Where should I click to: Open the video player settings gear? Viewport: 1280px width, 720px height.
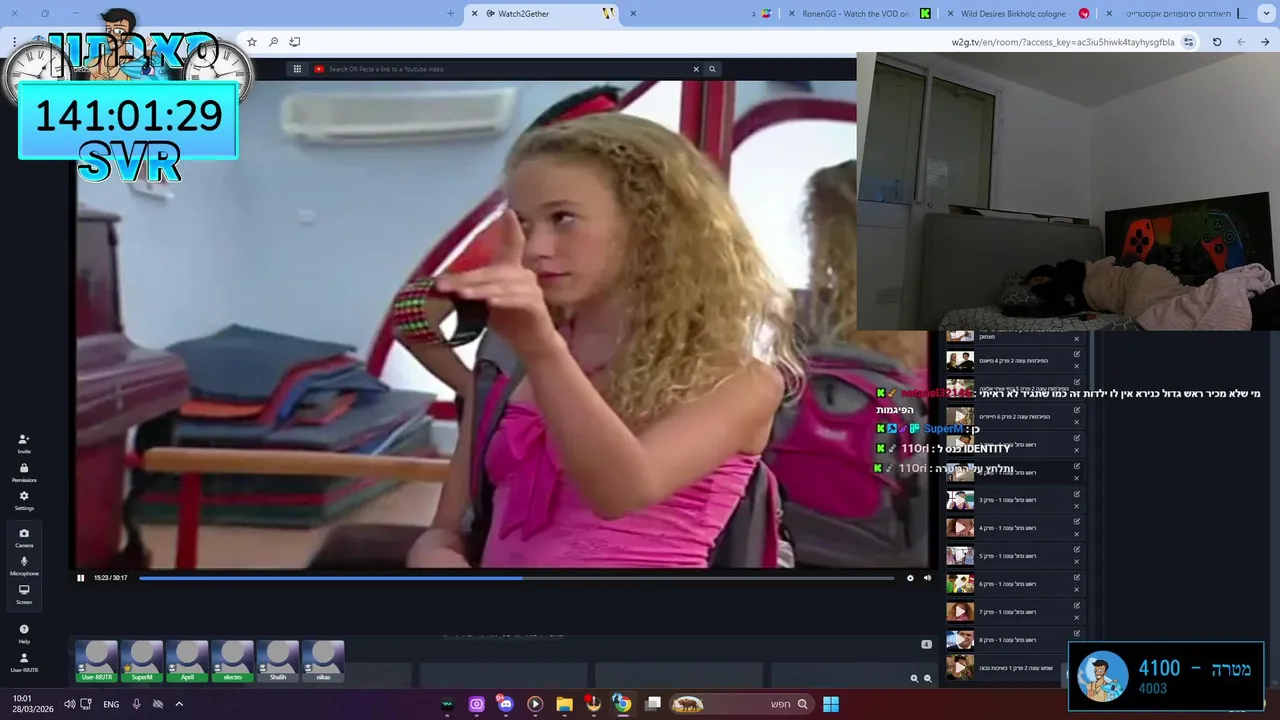(910, 577)
